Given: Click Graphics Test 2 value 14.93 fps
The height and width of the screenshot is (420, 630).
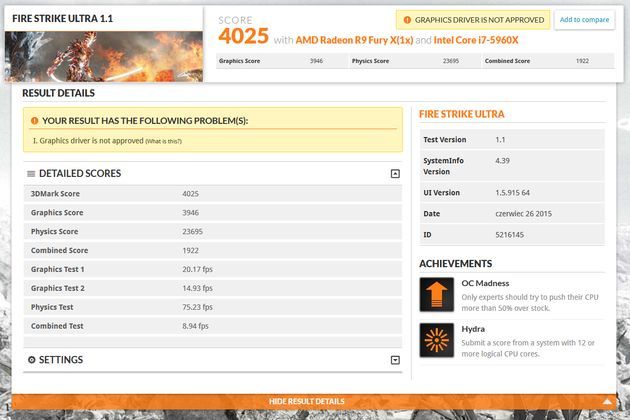Looking at the screenshot, I should [197, 288].
